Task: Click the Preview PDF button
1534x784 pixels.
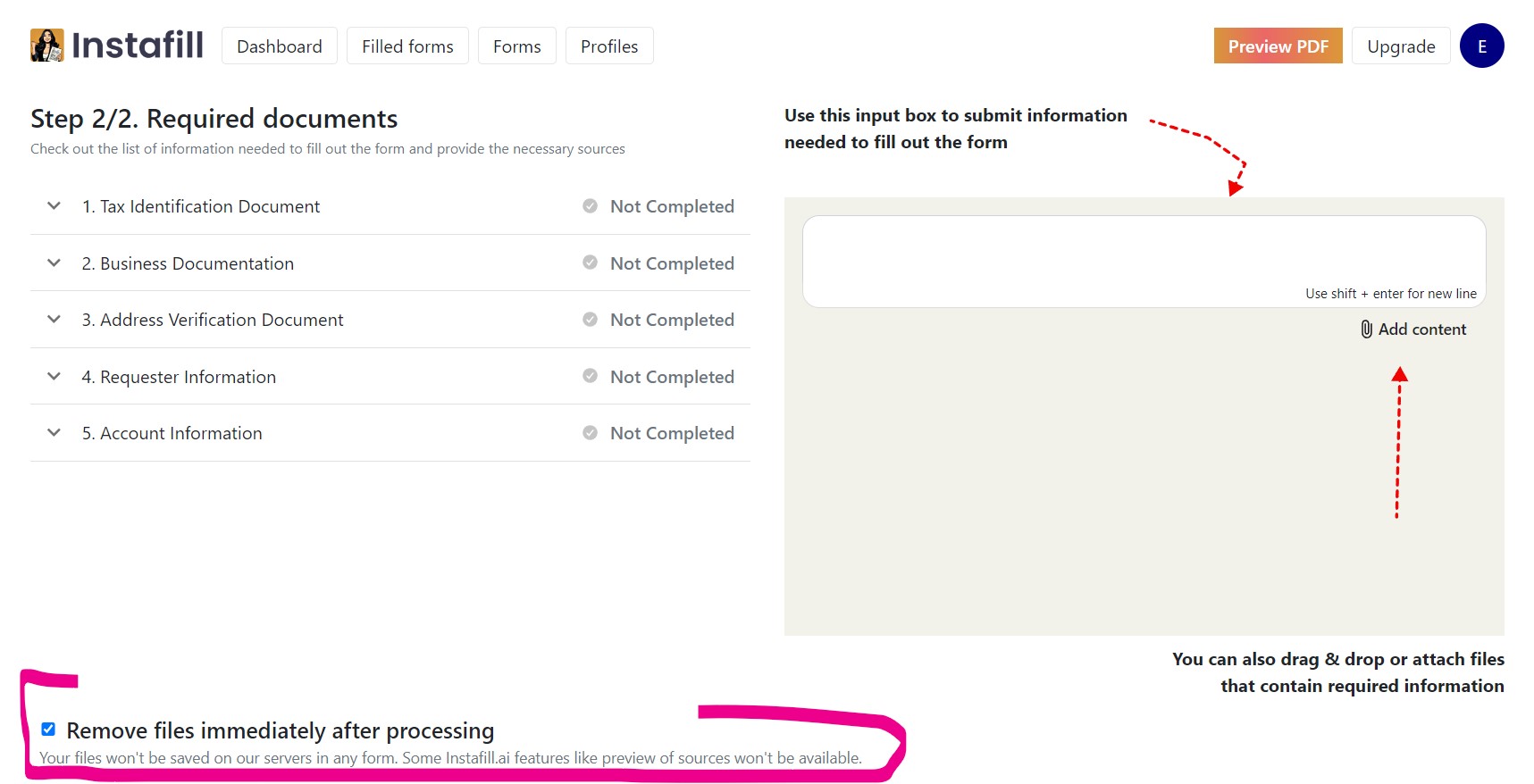Action: point(1278,46)
